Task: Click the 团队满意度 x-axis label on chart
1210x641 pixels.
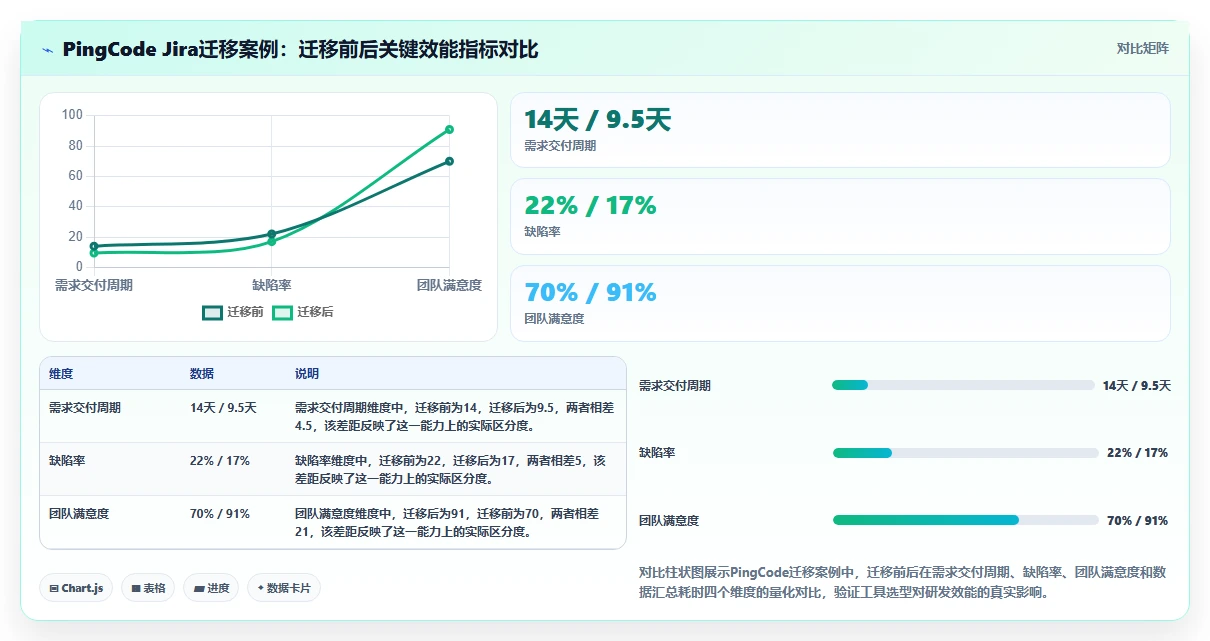Action: point(449,285)
